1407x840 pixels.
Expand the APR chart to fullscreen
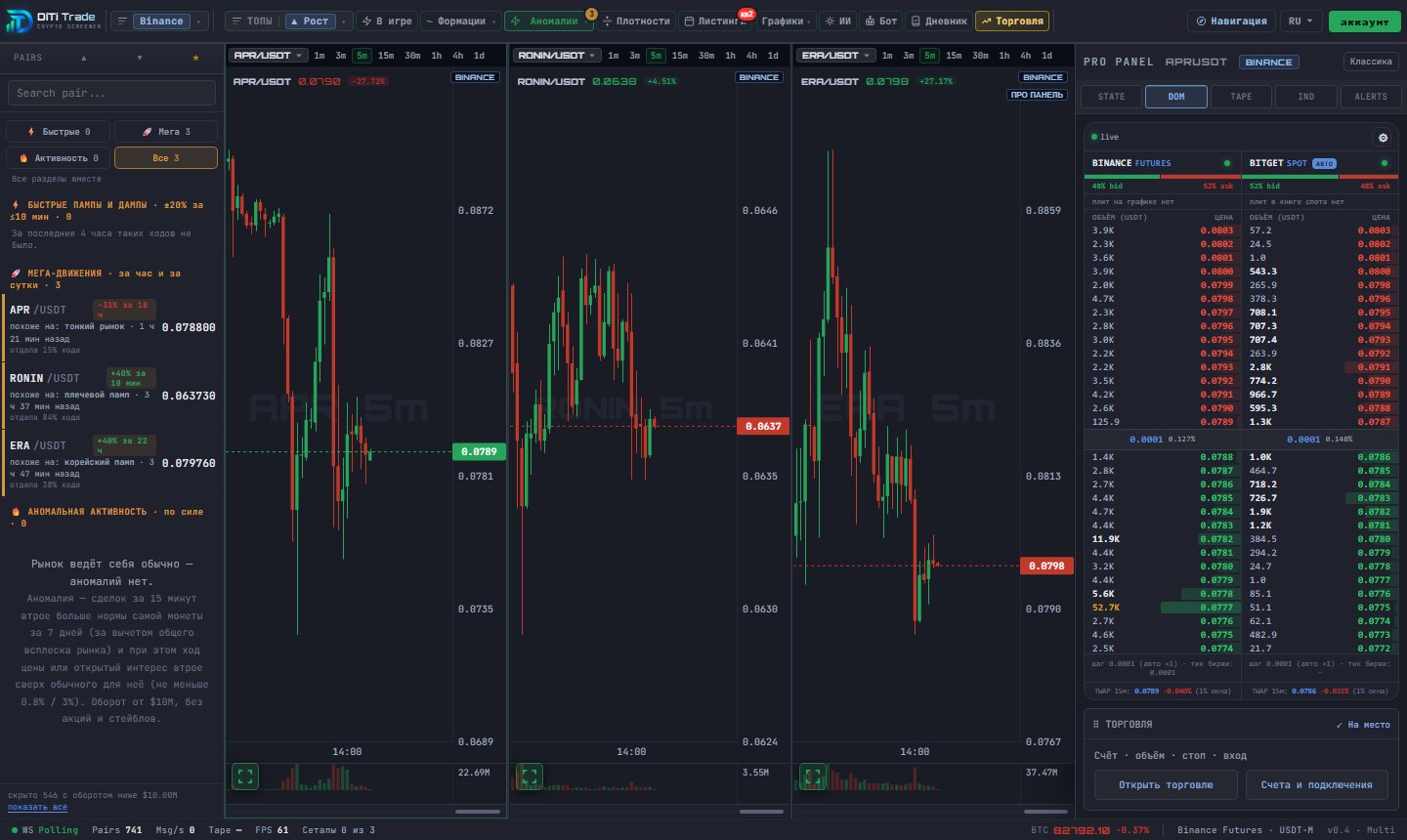click(245, 777)
